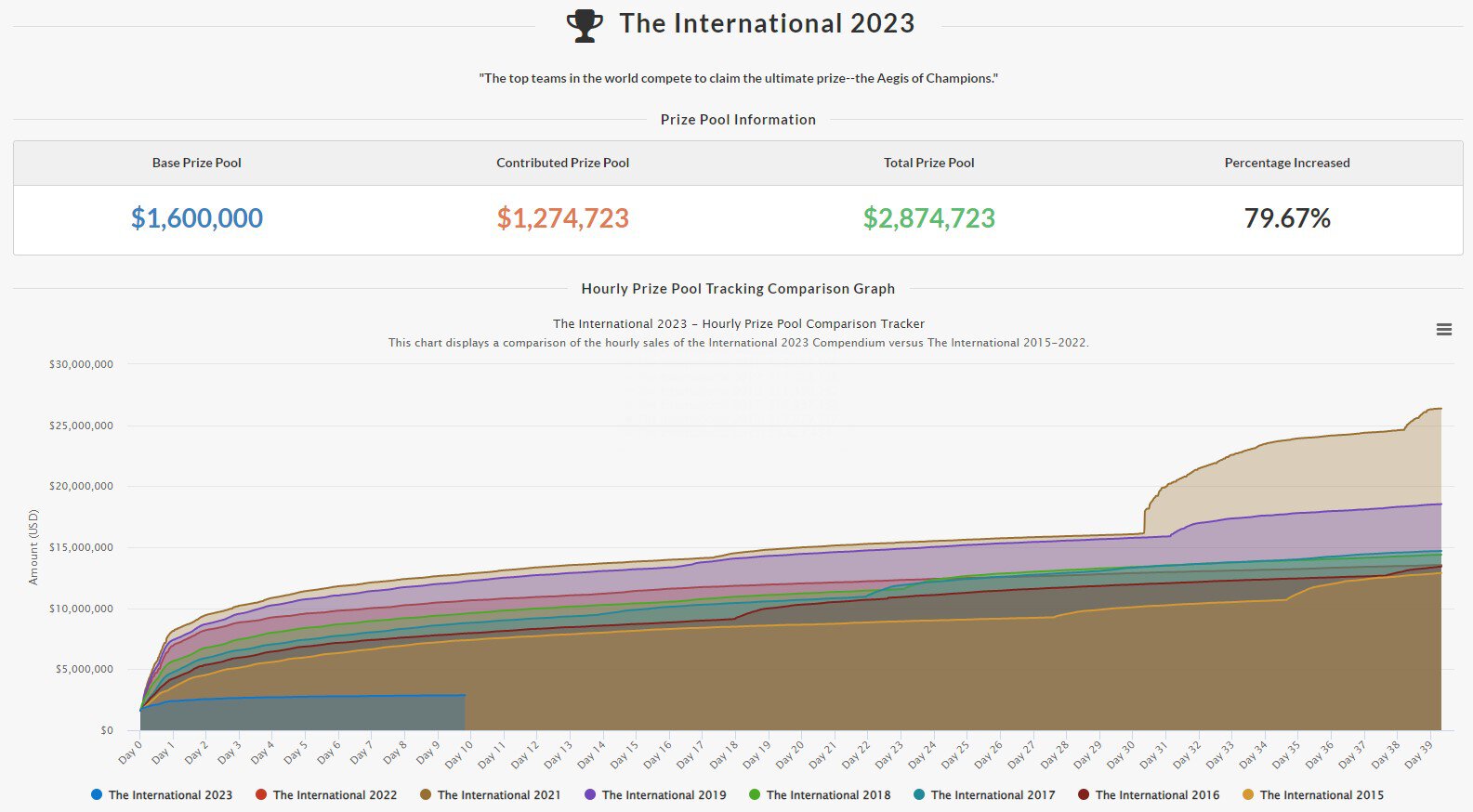1473x812 pixels.
Task: Click The International 2023 page heading
Action: [x=767, y=23]
